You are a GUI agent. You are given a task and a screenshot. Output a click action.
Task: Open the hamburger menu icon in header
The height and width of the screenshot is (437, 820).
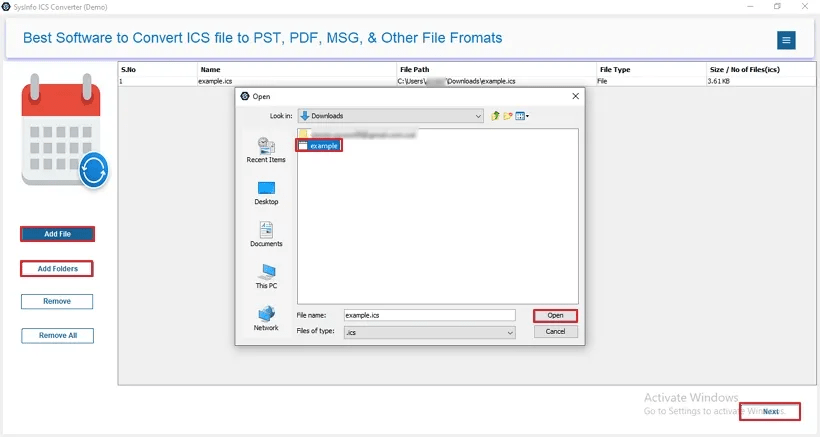(x=786, y=40)
